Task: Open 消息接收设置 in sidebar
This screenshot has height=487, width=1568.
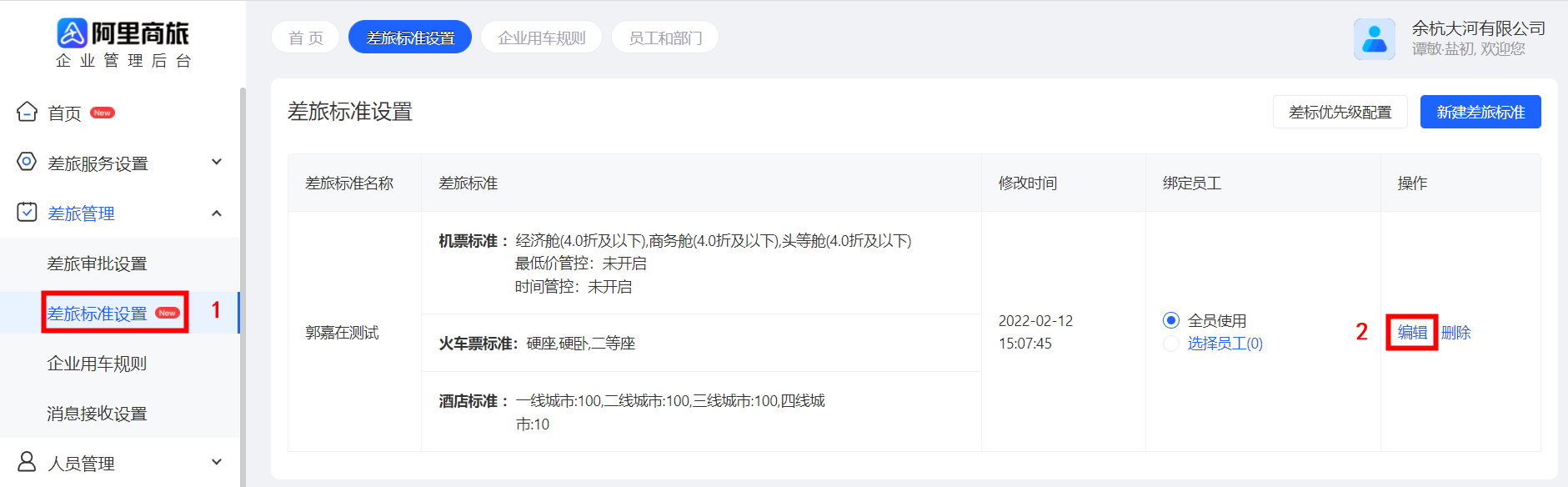Action: click(x=97, y=414)
